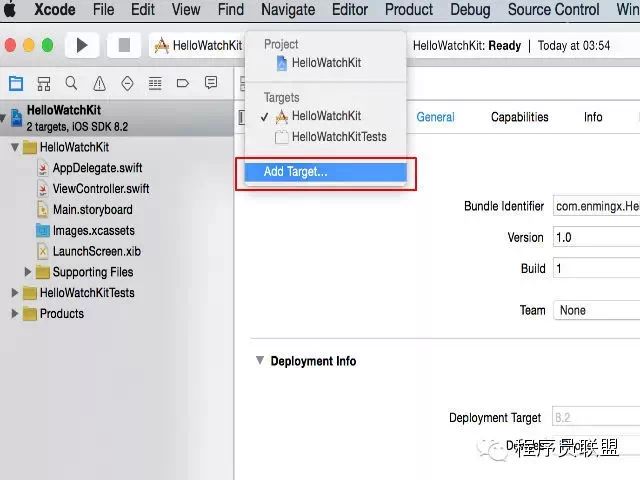Viewport: 640px width, 480px height.
Task: Collapse the Deployment Info section
Action: (x=260, y=360)
